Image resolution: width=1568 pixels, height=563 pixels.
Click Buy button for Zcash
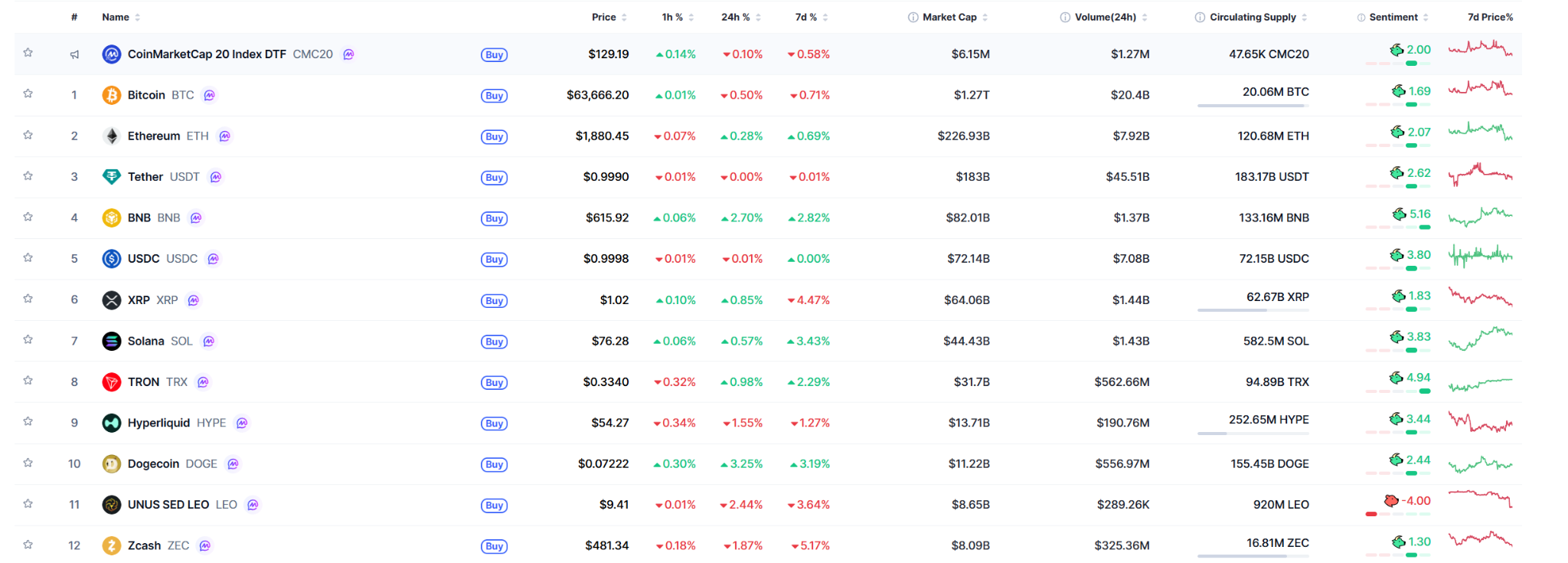point(494,546)
